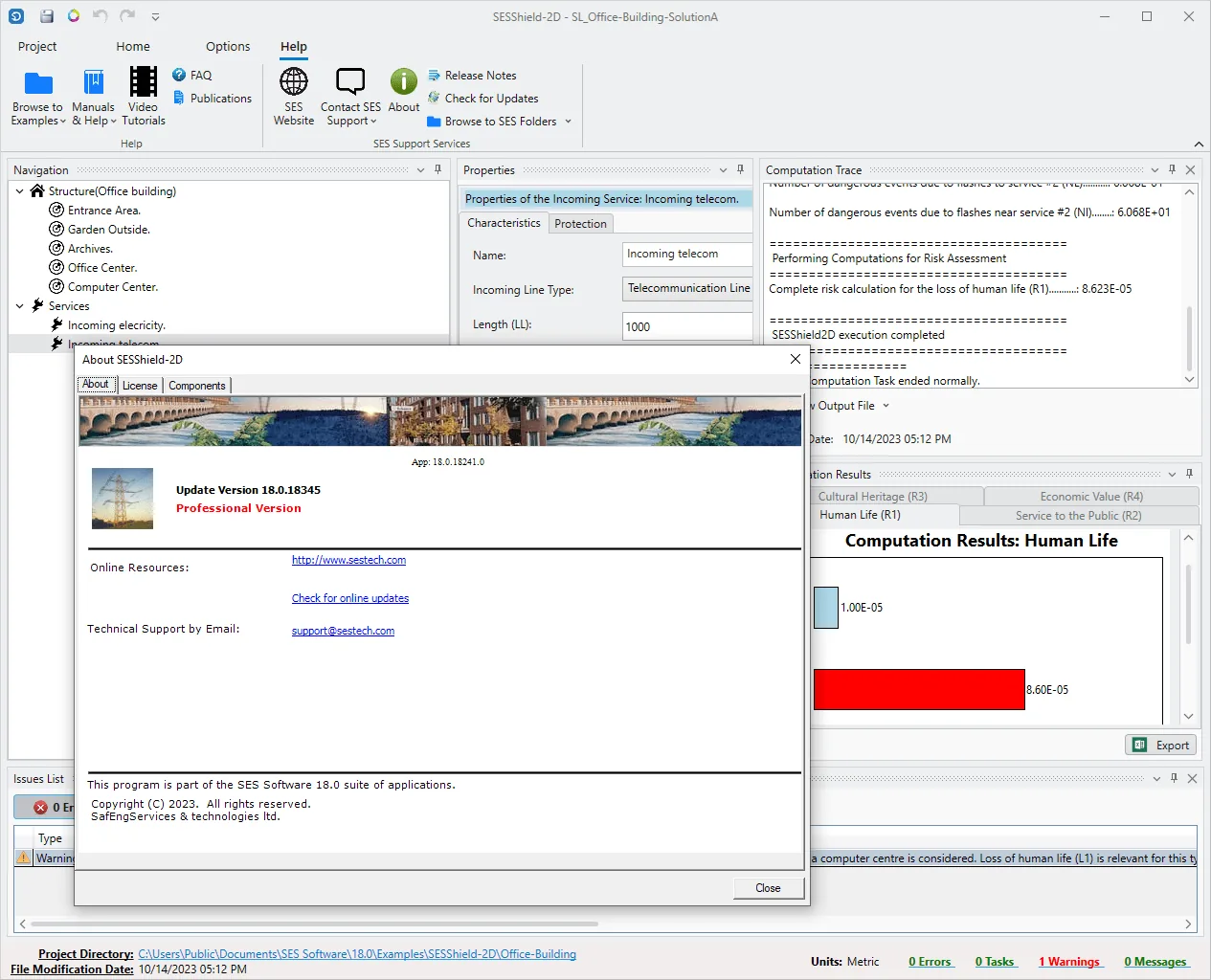
Task: Click the light blue 1.00E-05 result bar
Action: 825,608
